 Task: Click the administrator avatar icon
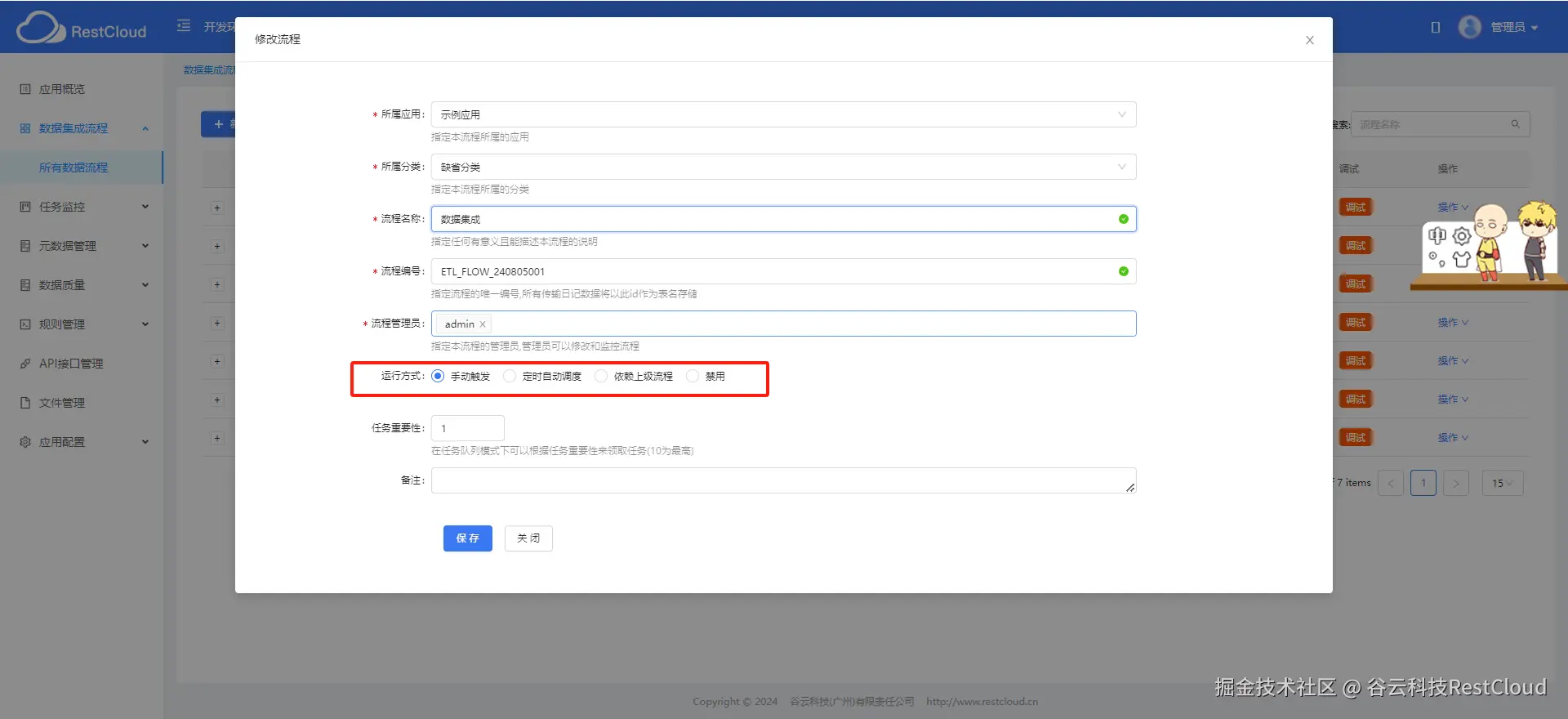1470,27
